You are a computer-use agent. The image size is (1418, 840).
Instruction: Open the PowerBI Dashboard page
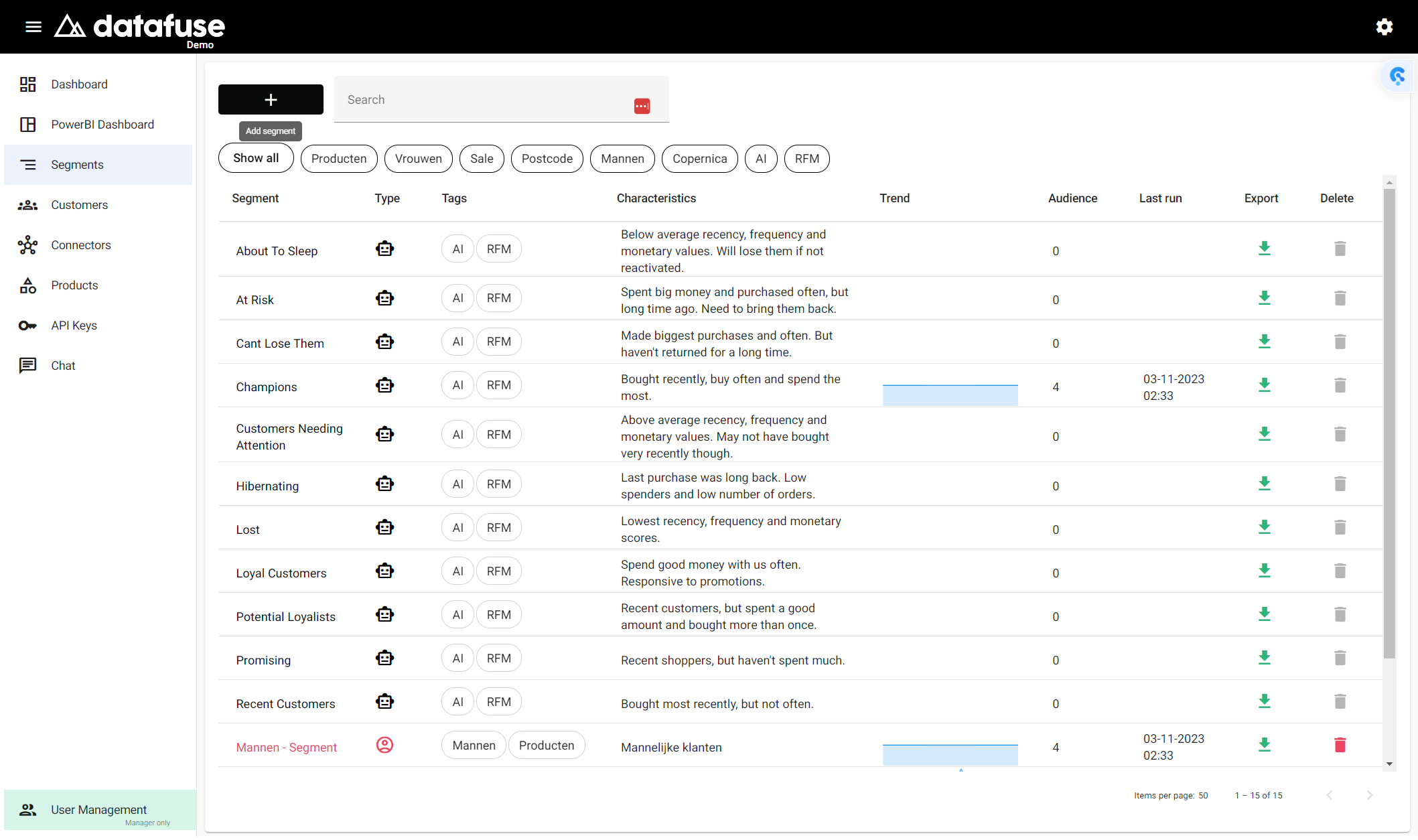98,125
